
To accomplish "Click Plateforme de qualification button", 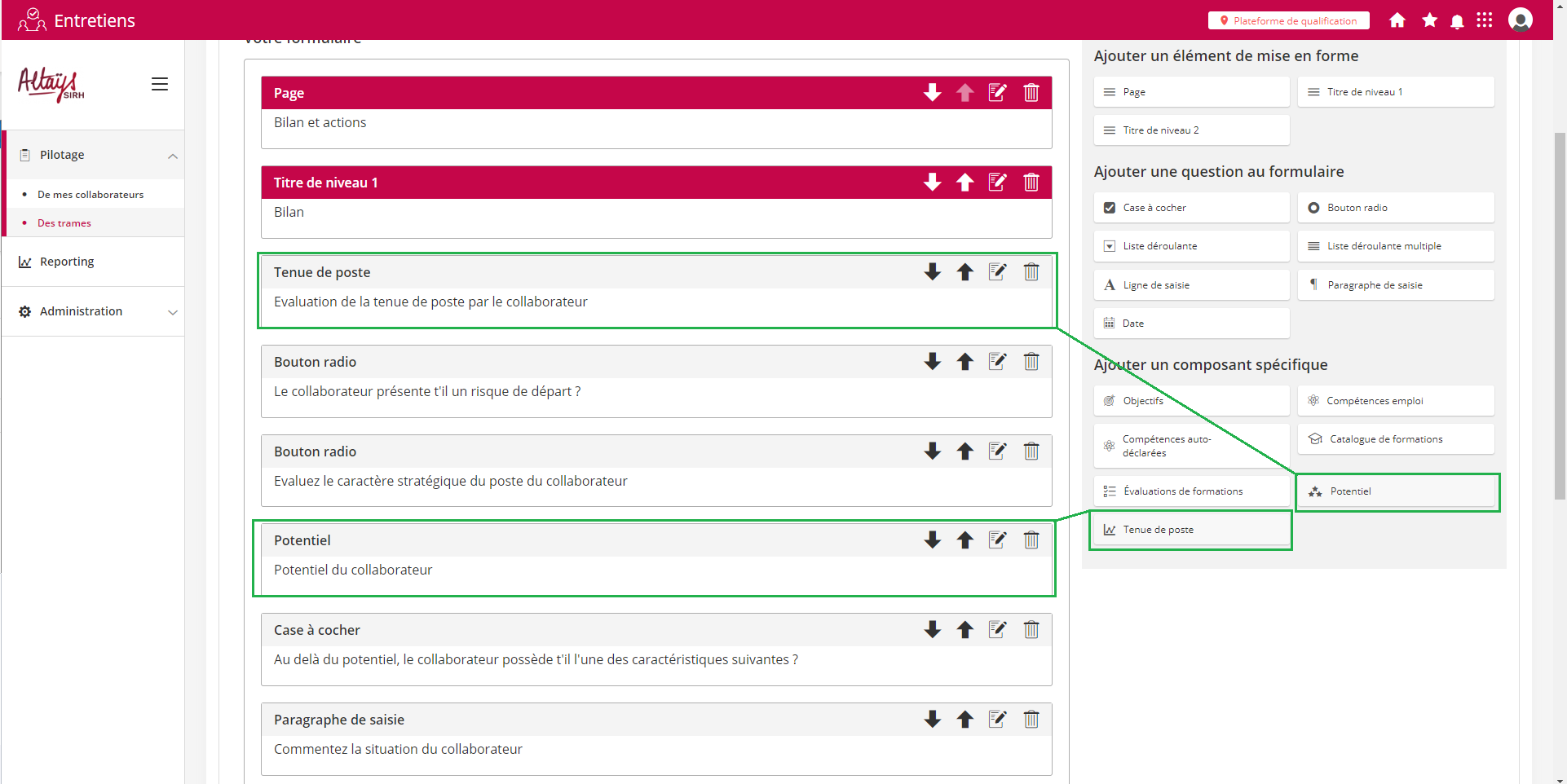I will point(1288,20).
